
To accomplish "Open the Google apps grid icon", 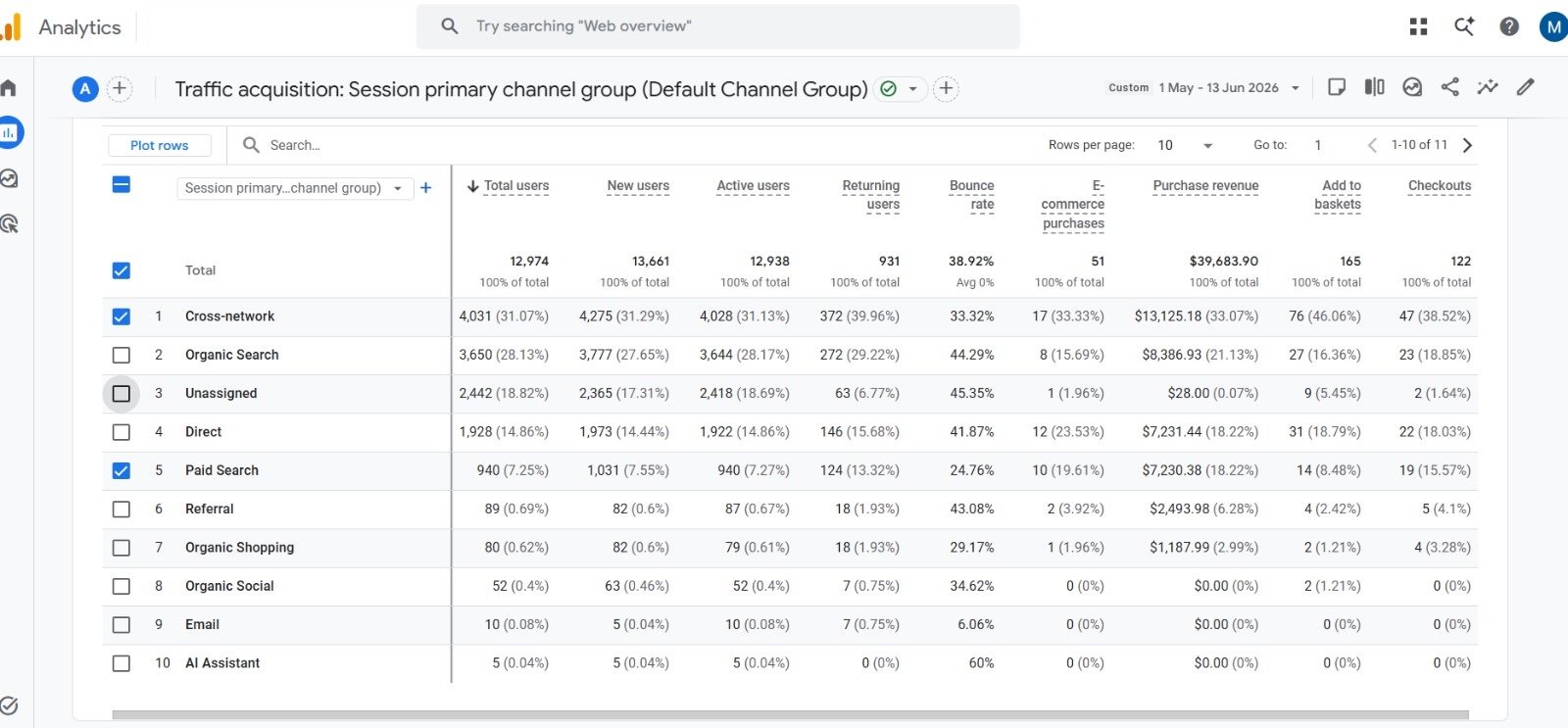I will click(1418, 26).
